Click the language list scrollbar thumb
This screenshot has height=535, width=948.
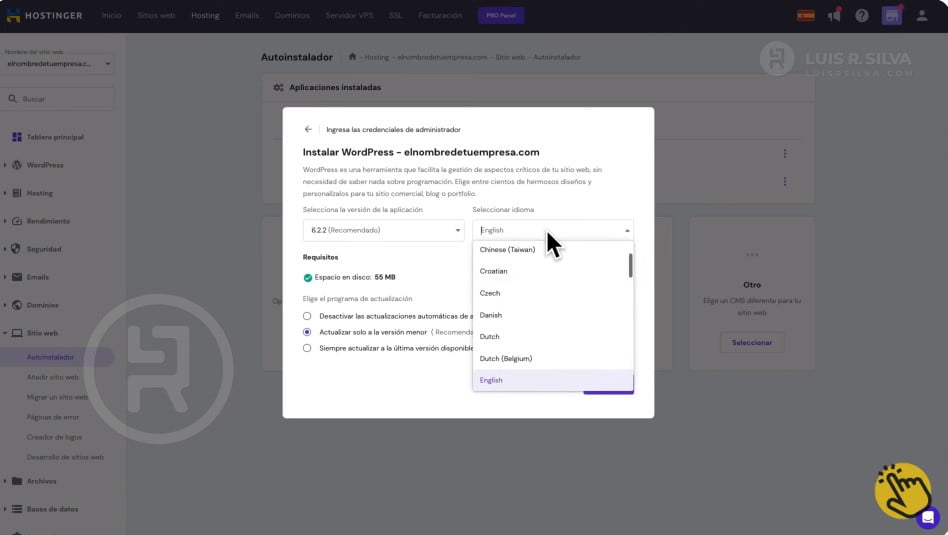pyautogui.click(x=630, y=265)
